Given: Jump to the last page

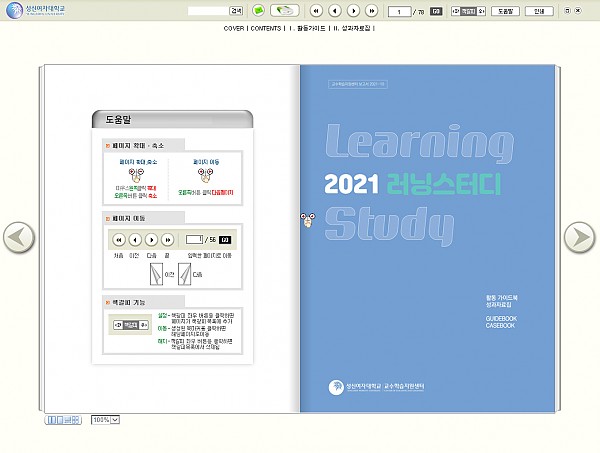Looking at the screenshot, I should 371,11.
